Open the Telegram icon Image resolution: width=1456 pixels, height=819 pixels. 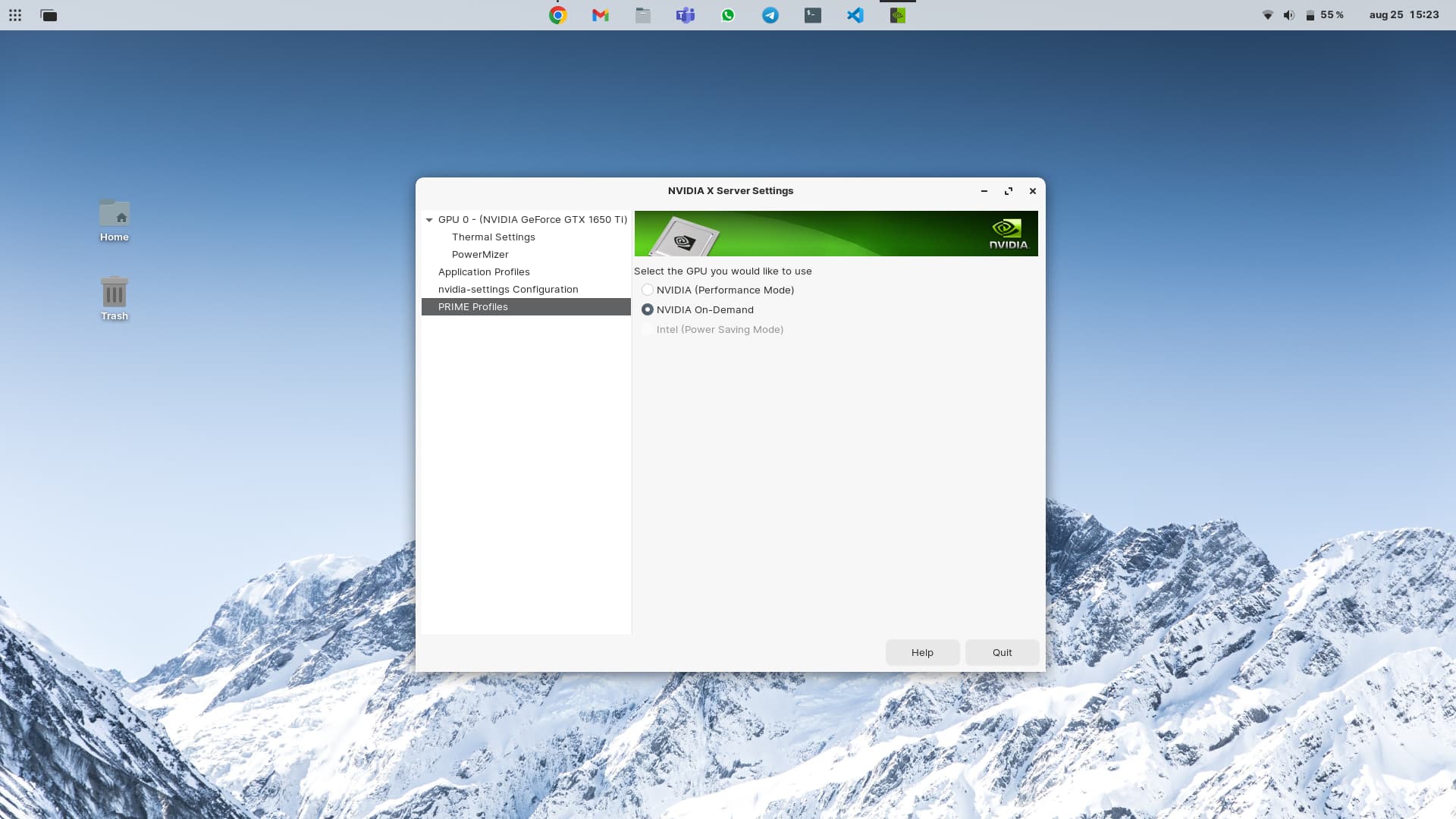pos(770,15)
